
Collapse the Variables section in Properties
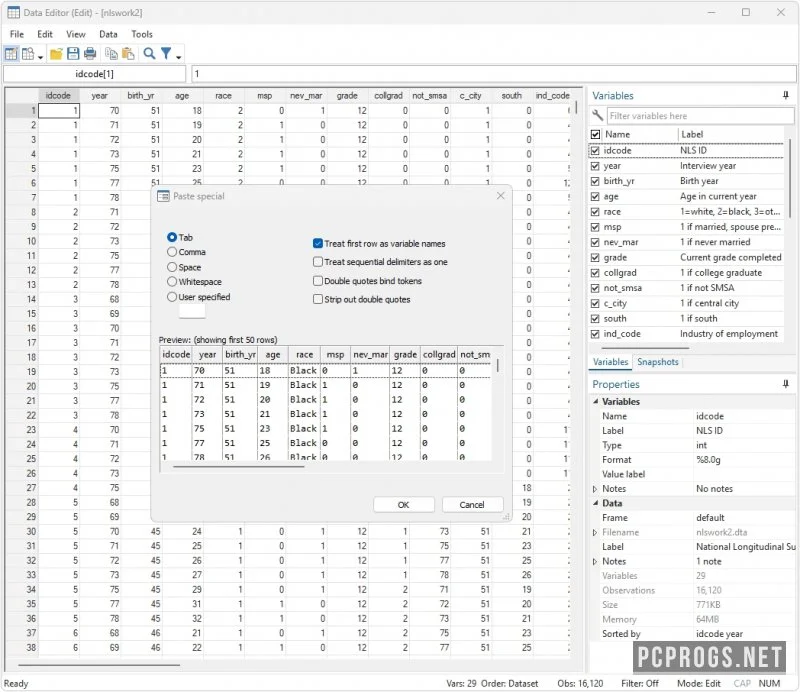595,402
